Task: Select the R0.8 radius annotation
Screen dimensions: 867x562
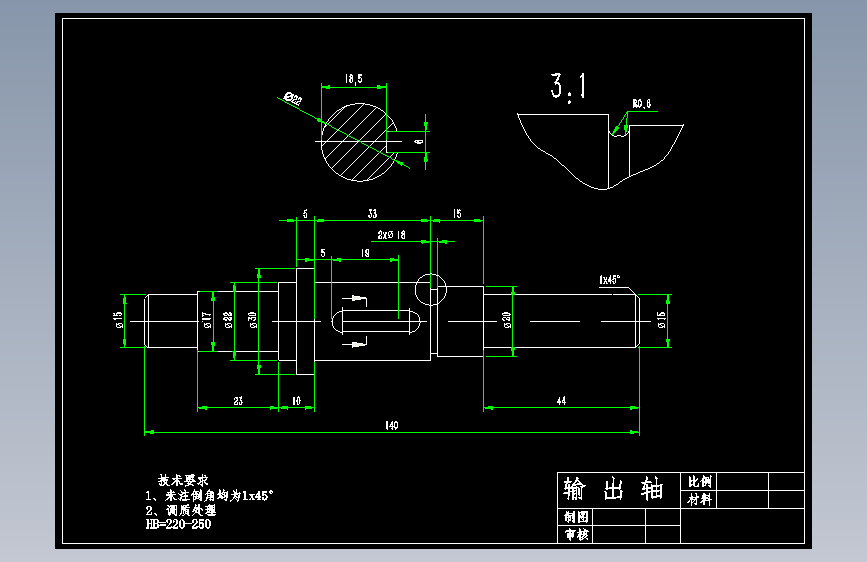Action: click(x=642, y=103)
